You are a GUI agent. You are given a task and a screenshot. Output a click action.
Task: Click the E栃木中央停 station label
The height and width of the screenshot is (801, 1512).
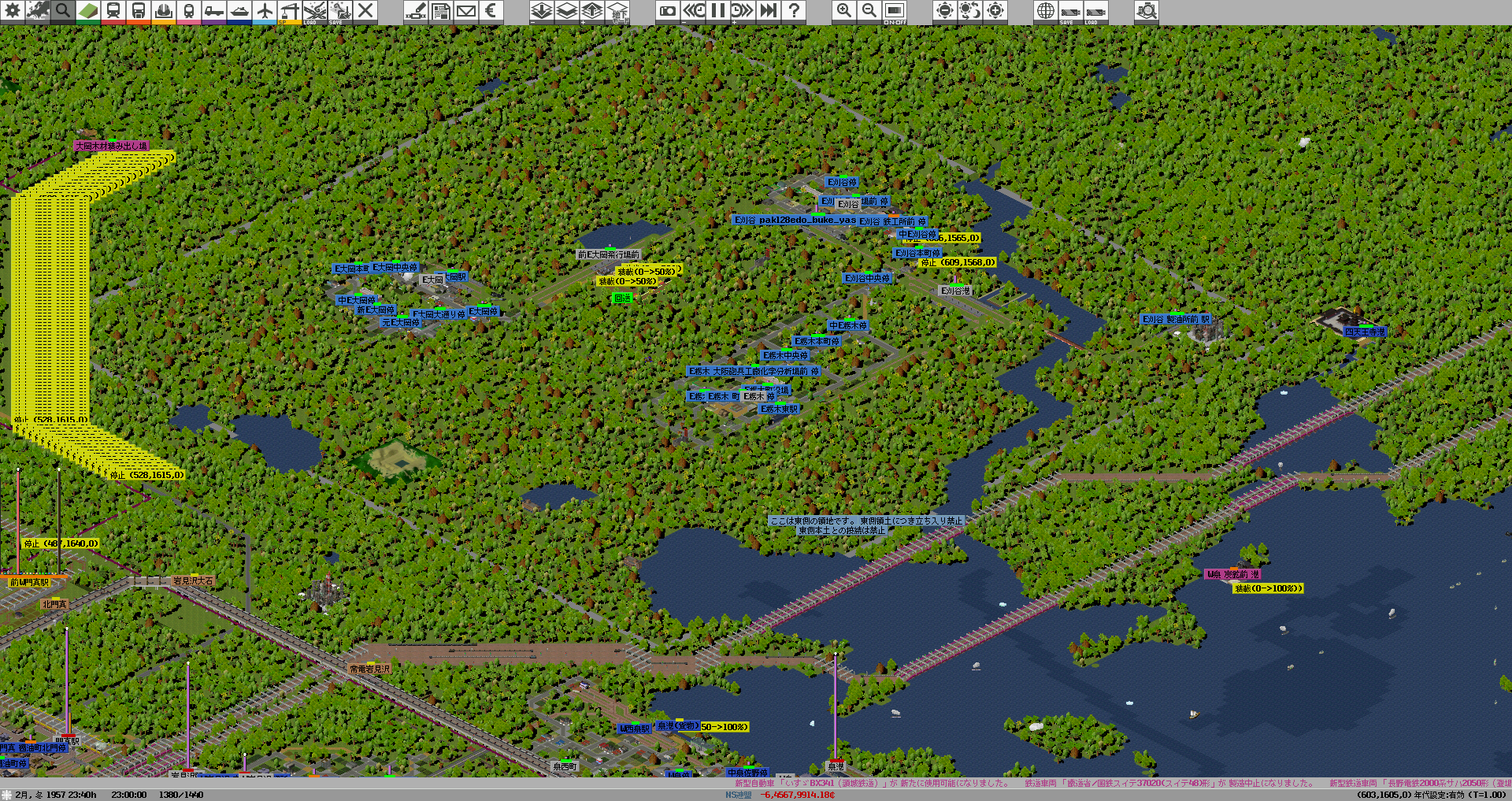point(785,355)
